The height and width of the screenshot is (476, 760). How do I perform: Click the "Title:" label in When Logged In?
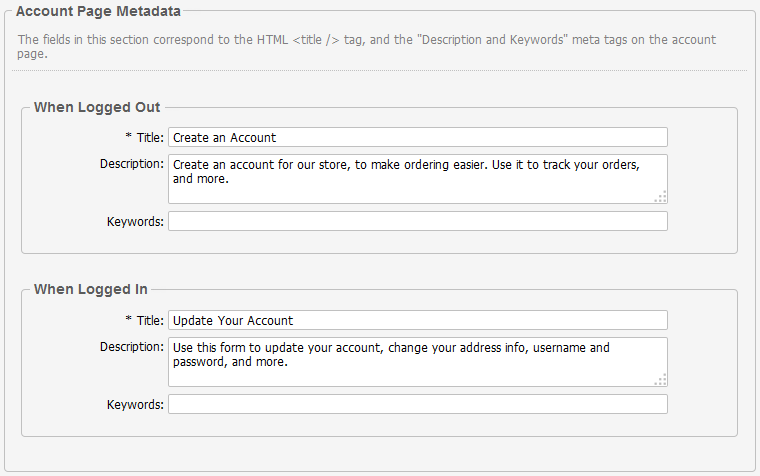point(150,320)
